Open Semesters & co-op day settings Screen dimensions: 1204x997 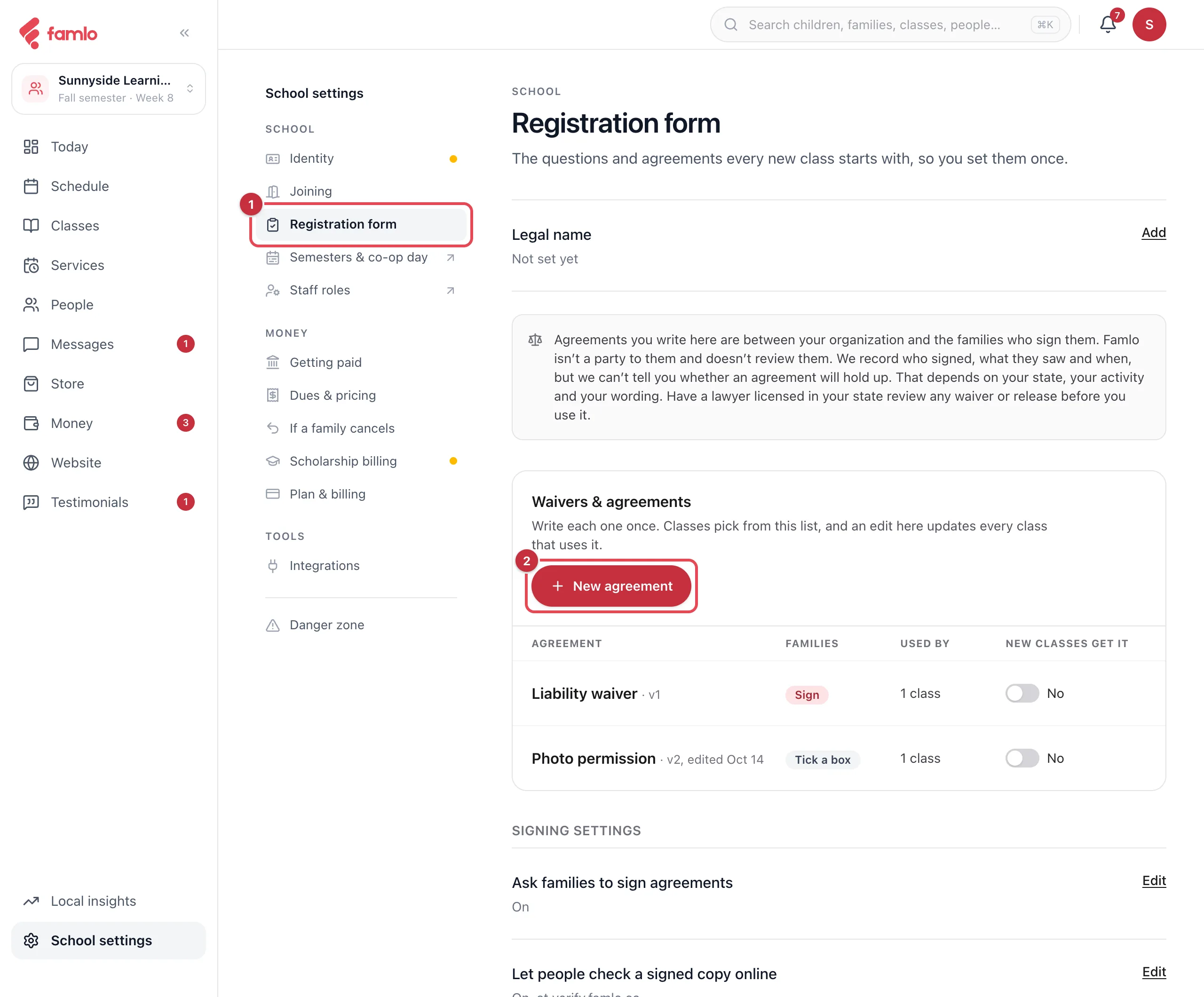[361, 257]
